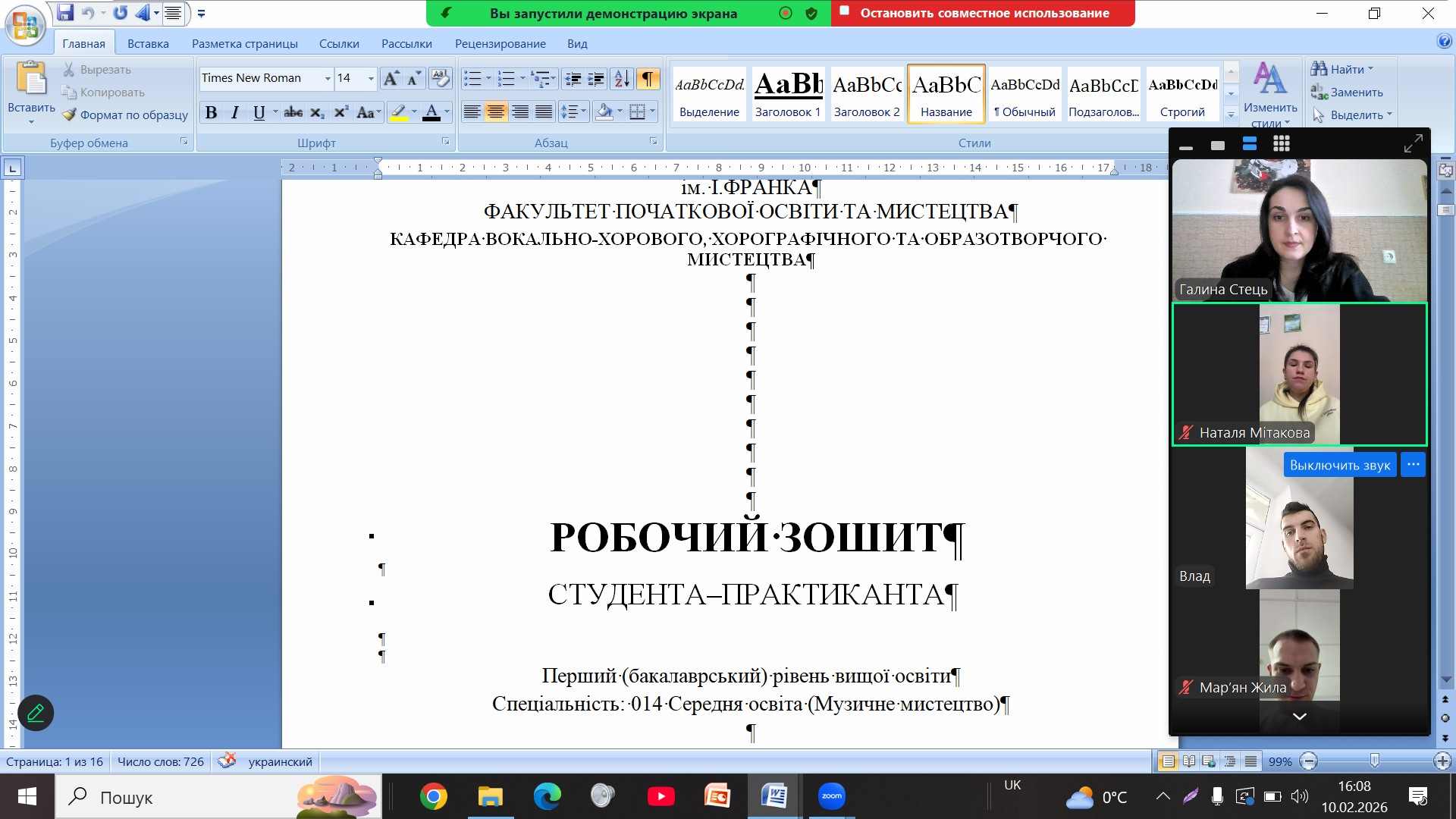Click the sort A-Z icon
Image resolution: width=1456 pixels, height=819 pixels.
(x=622, y=78)
